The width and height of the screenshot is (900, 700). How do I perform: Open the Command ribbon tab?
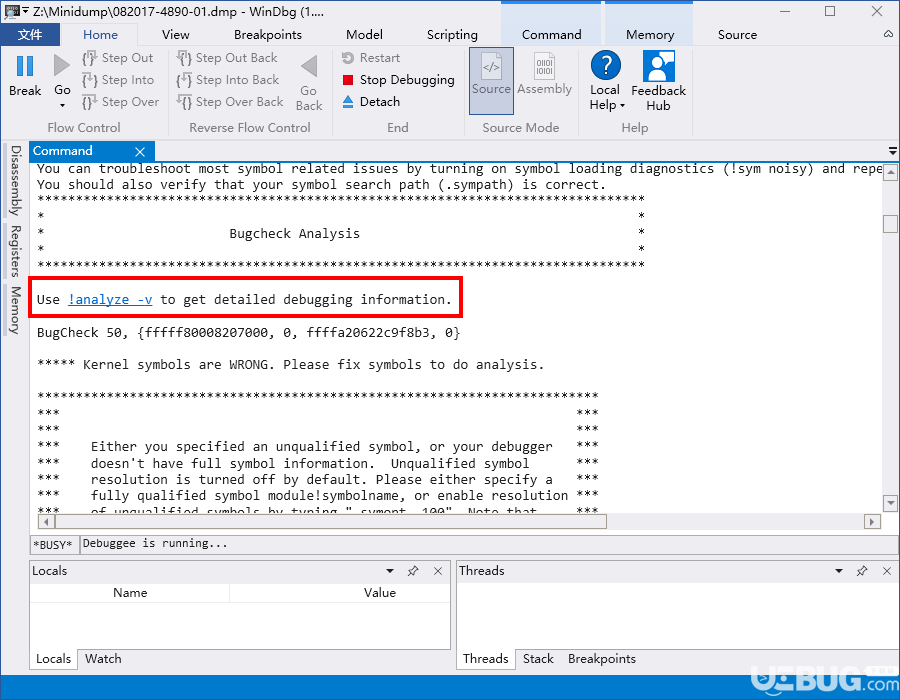click(551, 34)
